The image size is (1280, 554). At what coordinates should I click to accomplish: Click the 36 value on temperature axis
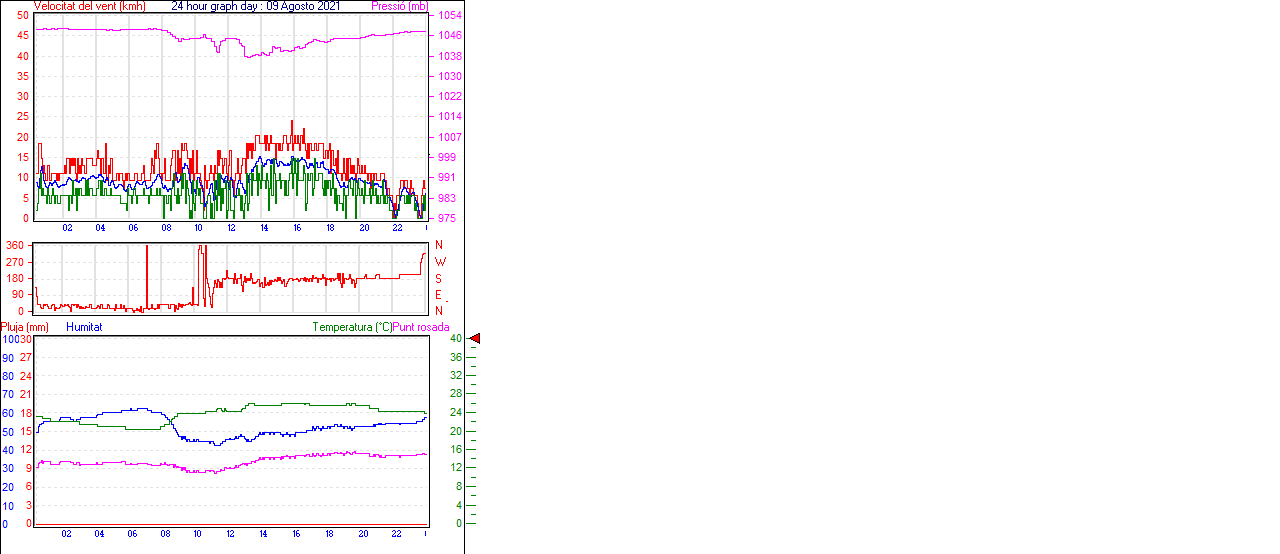click(456, 357)
